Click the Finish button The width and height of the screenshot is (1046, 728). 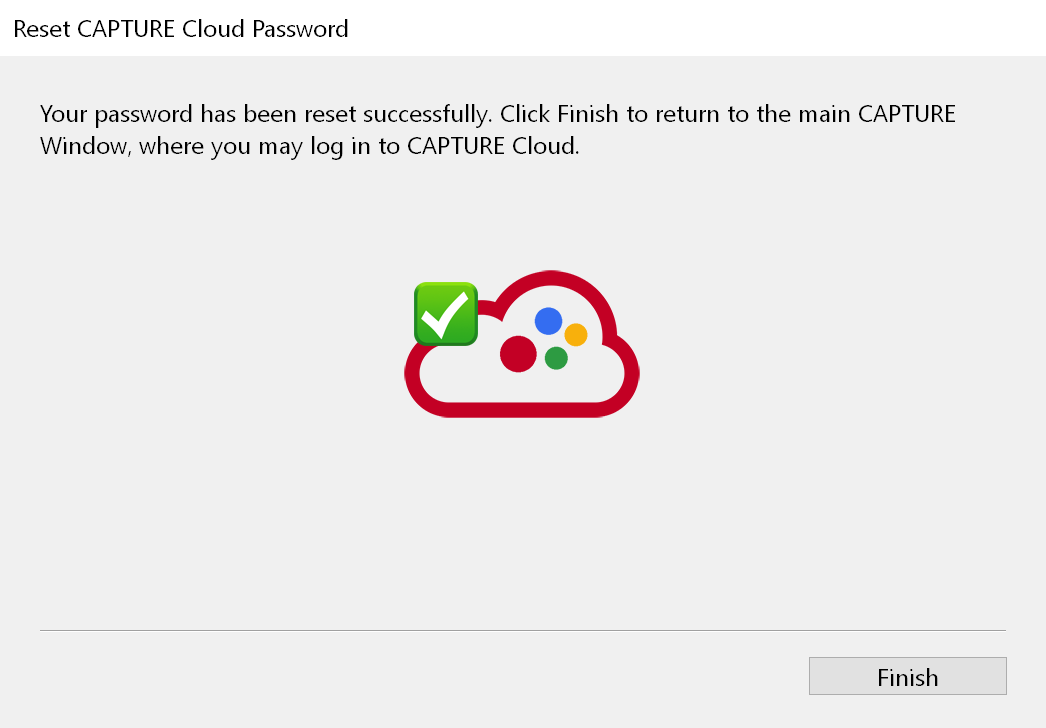[907, 677]
